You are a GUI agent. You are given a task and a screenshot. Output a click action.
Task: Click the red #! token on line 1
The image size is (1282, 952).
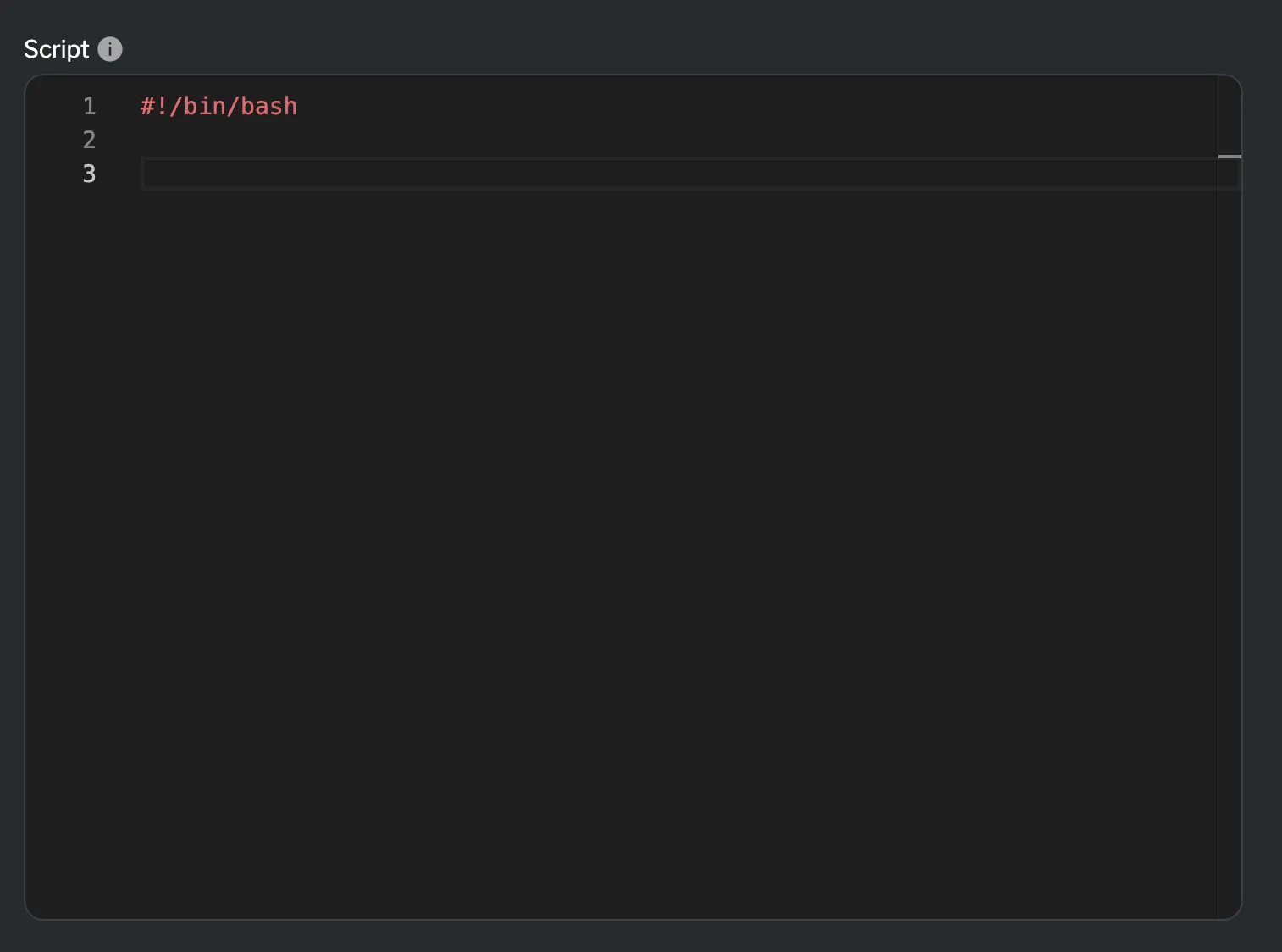[152, 106]
